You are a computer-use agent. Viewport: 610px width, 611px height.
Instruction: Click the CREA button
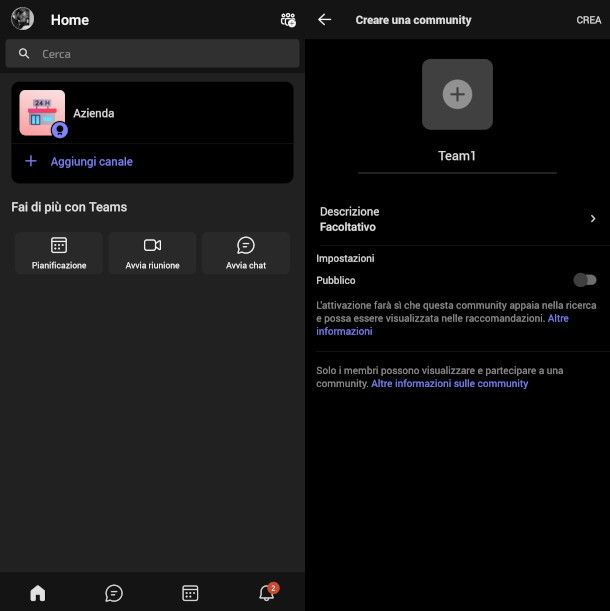click(x=589, y=20)
